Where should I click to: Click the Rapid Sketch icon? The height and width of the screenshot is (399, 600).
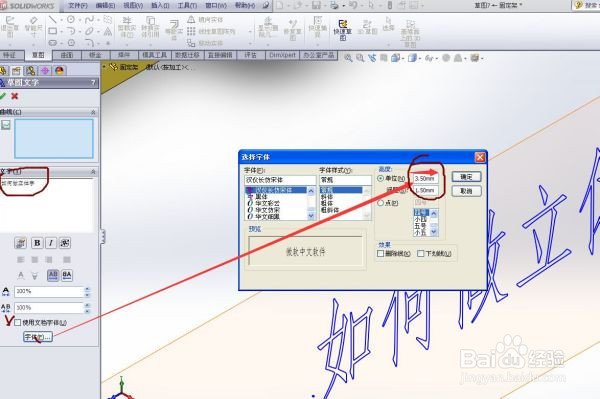pos(342,29)
